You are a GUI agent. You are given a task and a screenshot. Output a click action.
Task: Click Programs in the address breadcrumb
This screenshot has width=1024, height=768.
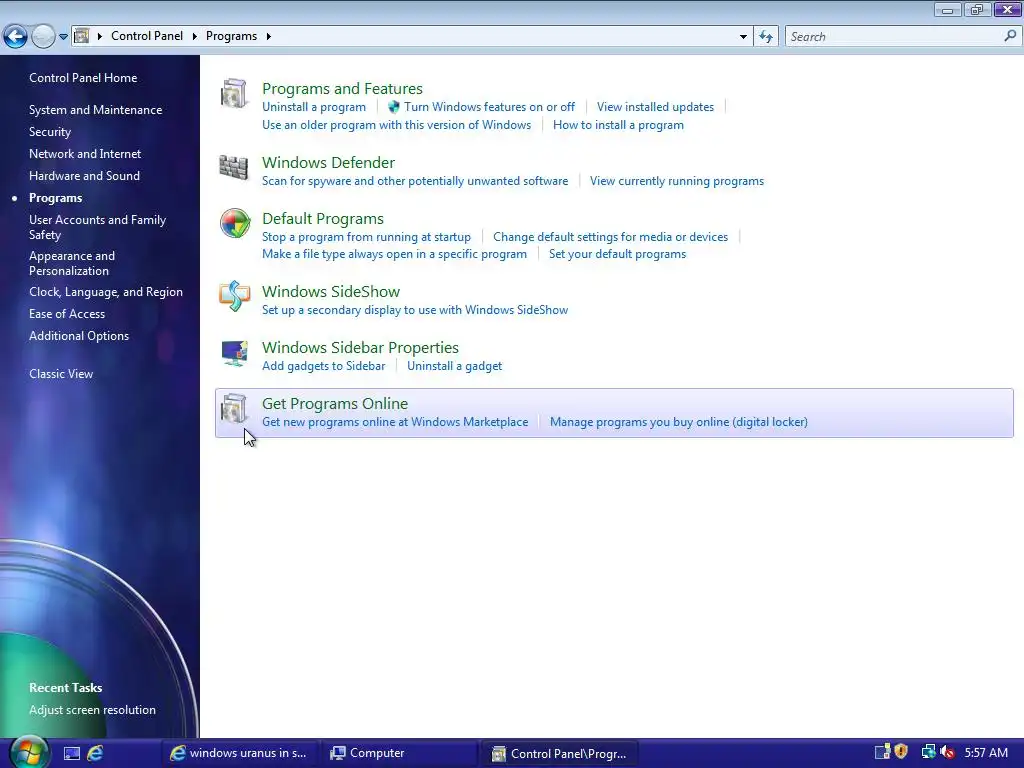(231, 36)
